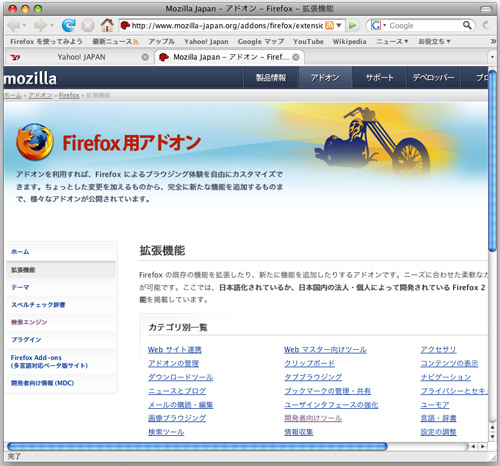The height and width of the screenshot is (466, 500).
Task: Open the 検索ツール category
Action: click(166, 432)
